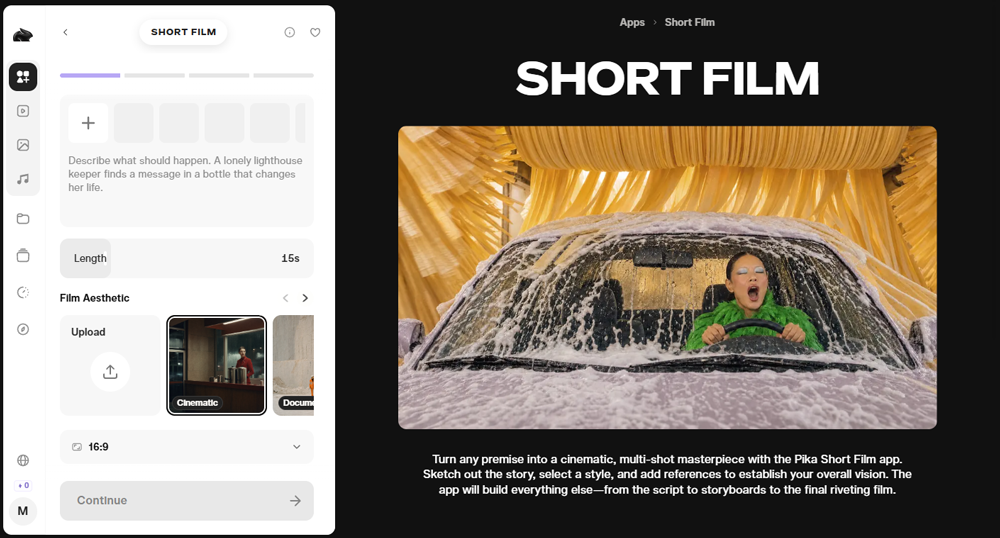The width and height of the screenshot is (1000, 538).
Task: Go back with the left chevron
Action: point(65,32)
